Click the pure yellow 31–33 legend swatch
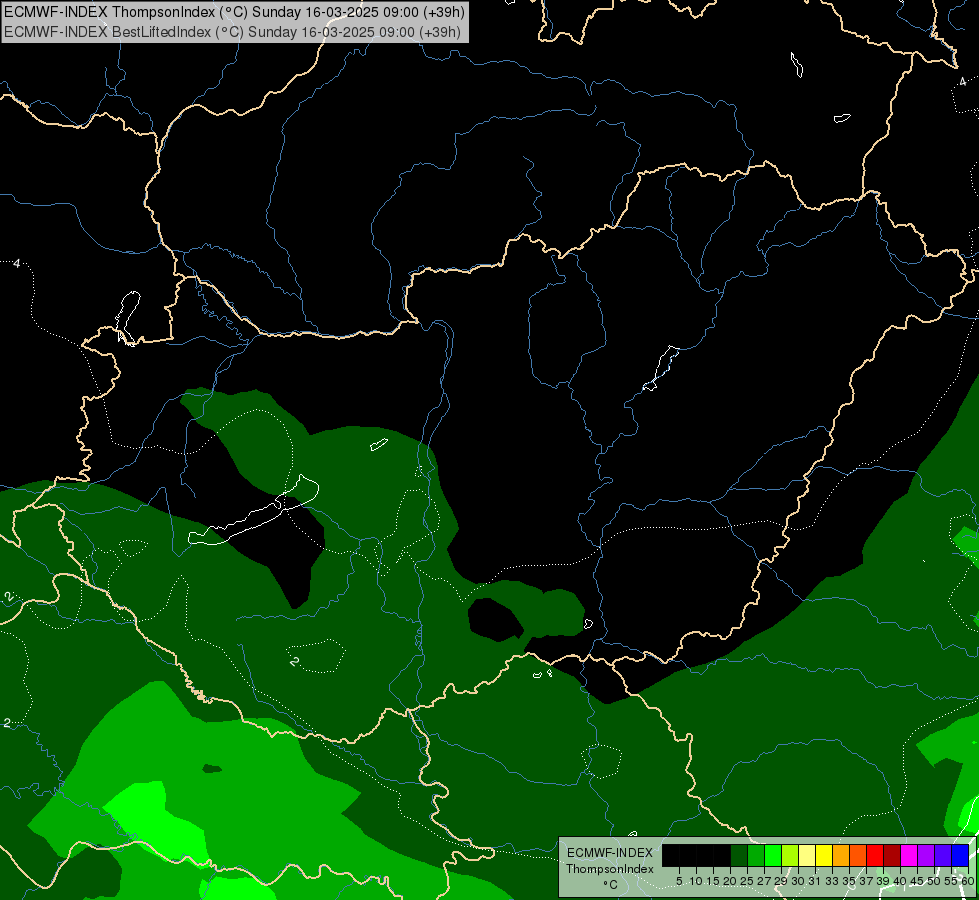 click(824, 856)
